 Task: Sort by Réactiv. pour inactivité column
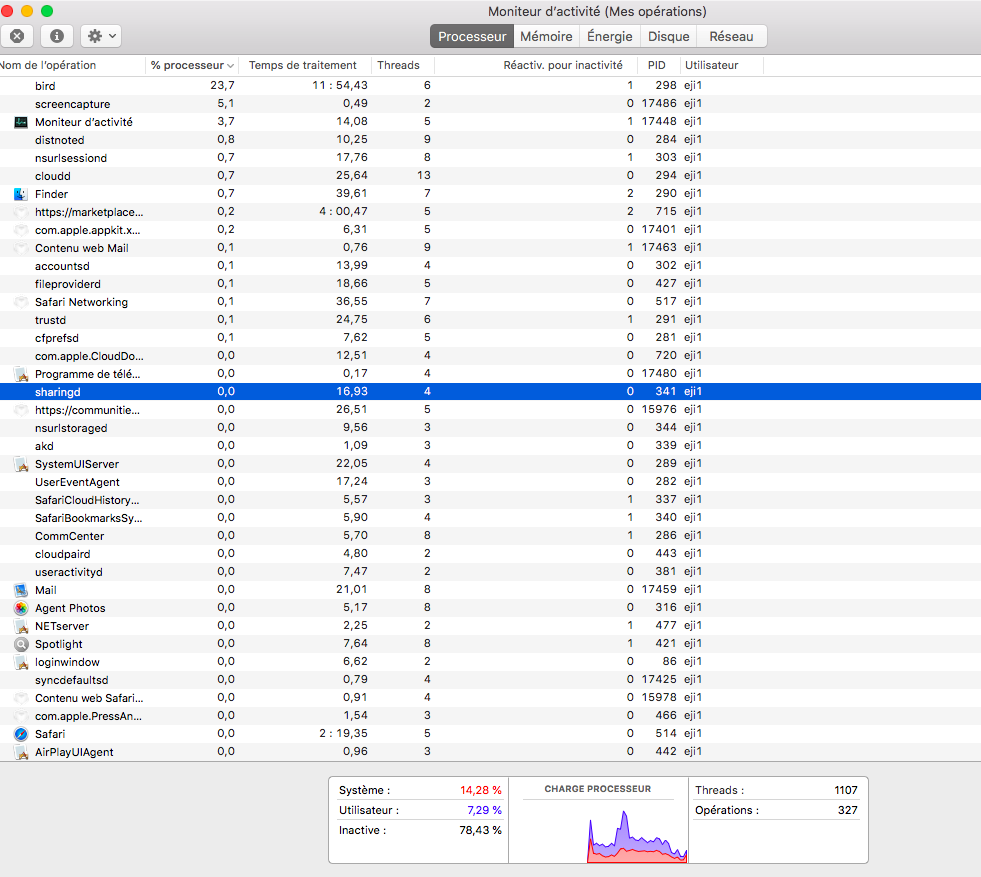click(x=536, y=65)
